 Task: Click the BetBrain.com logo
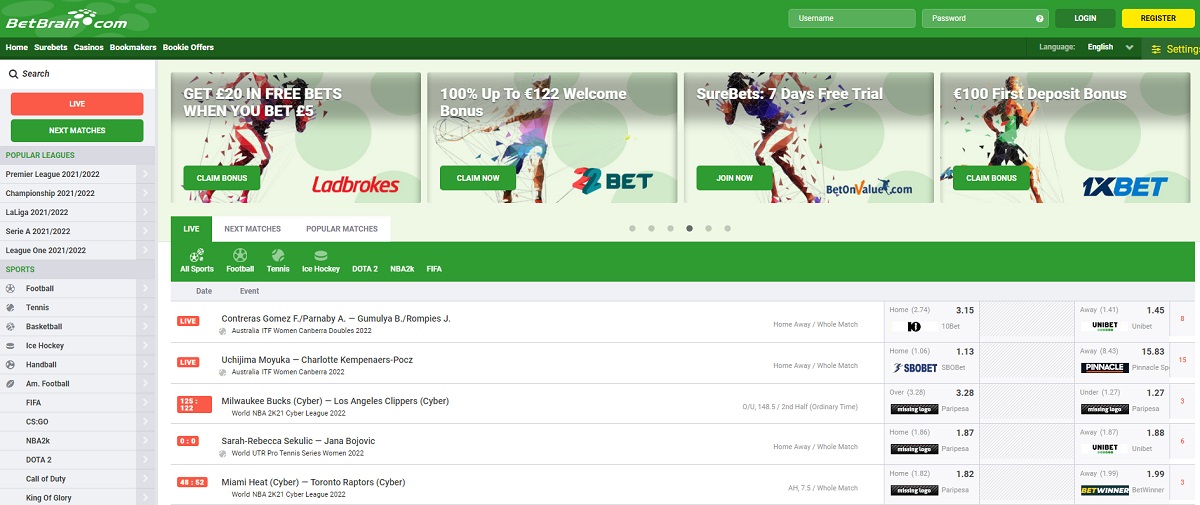point(66,18)
